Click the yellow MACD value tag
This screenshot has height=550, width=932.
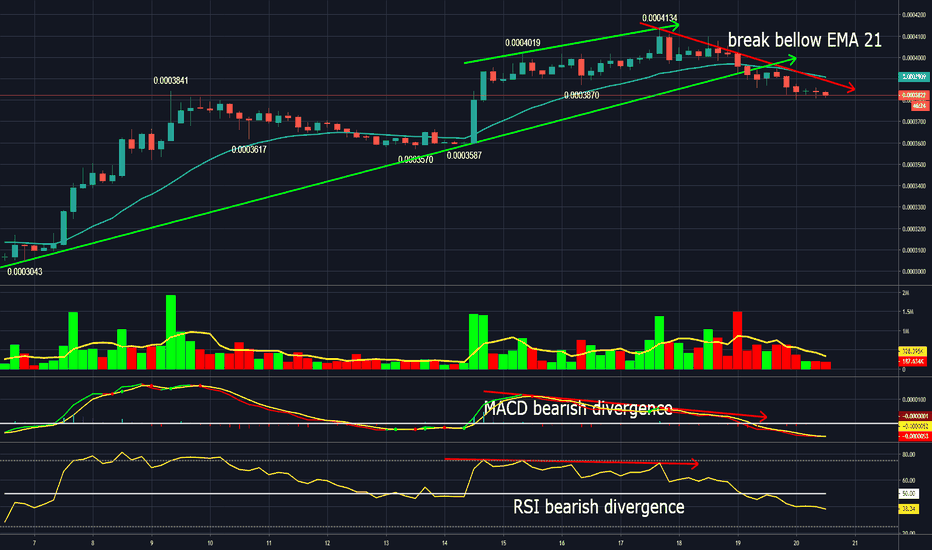[914, 426]
